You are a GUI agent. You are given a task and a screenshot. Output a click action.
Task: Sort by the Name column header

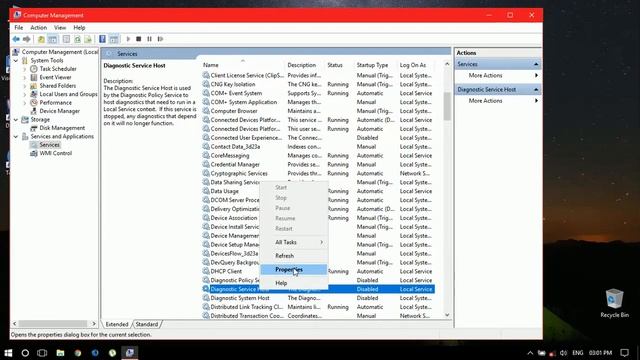[242, 65]
